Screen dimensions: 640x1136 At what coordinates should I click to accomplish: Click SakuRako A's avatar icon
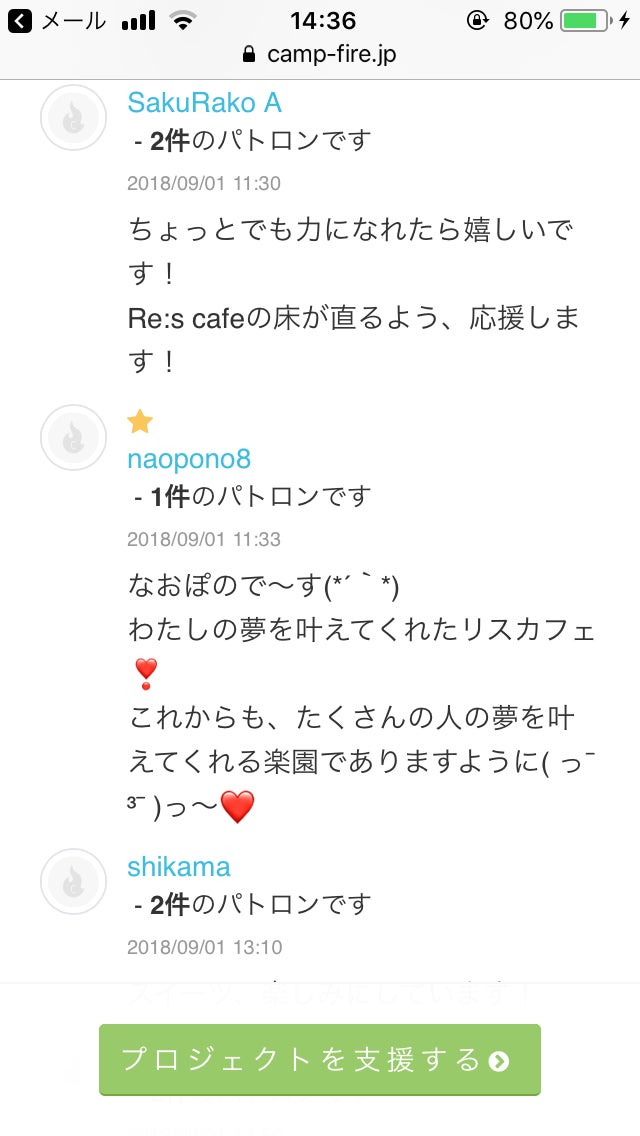[x=73, y=118]
